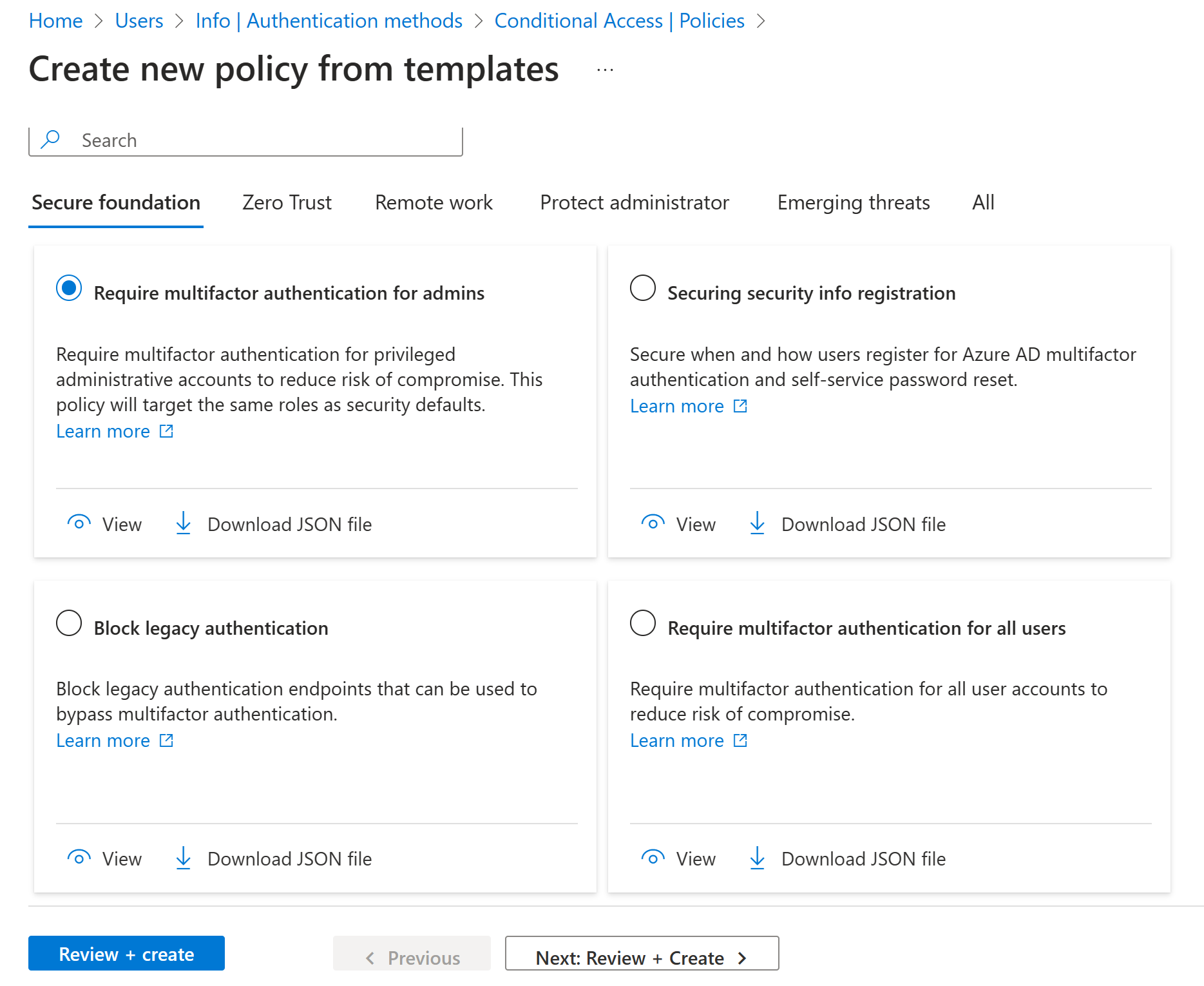Open the ellipsis menu beside page title
The width and height of the screenshot is (1204, 986).
(605, 70)
